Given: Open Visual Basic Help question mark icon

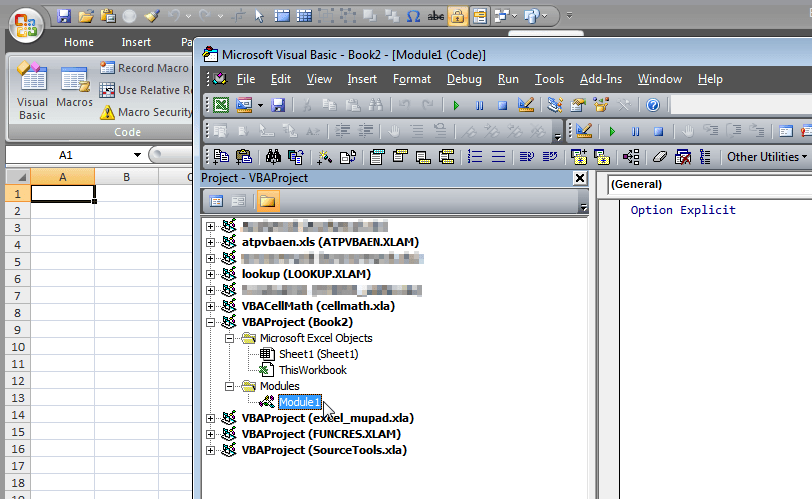Looking at the screenshot, I should click(x=653, y=105).
